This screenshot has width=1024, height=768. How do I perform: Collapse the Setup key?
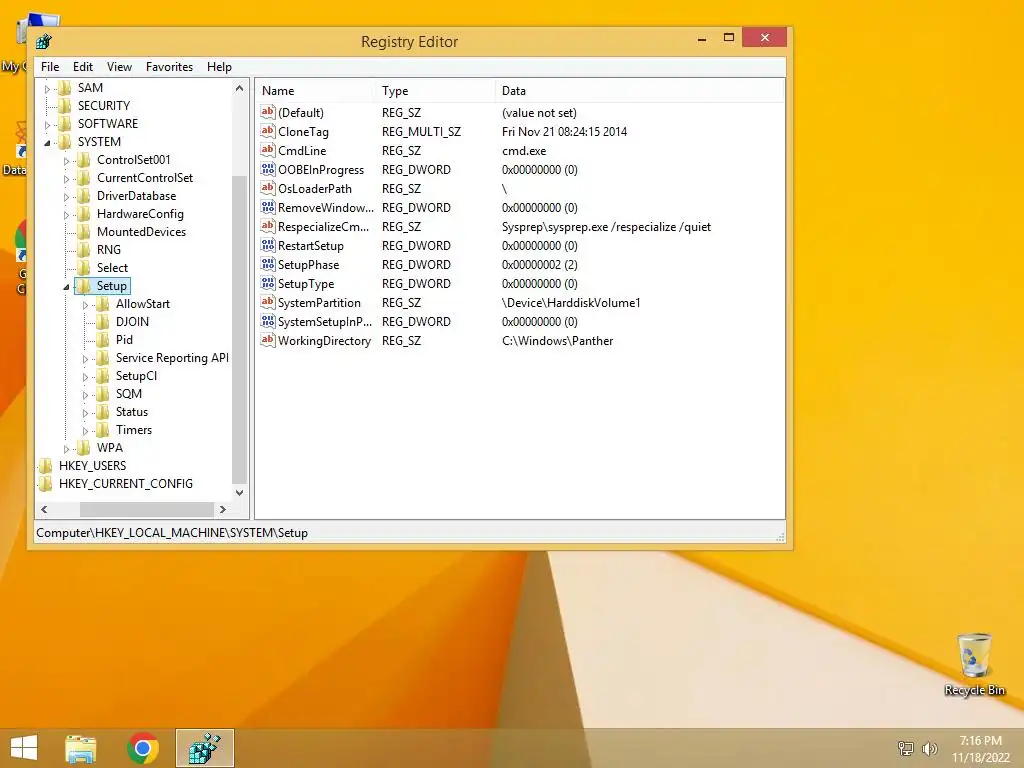click(66, 287)
